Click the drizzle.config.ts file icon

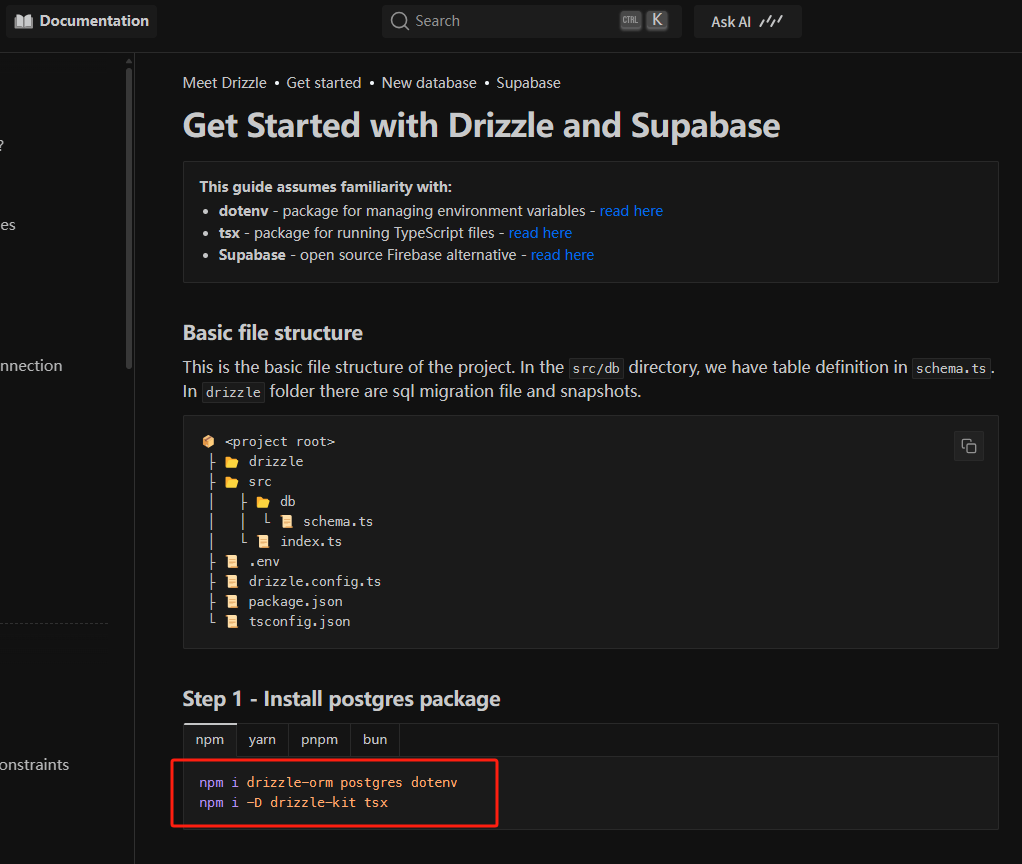coord(231,582)
